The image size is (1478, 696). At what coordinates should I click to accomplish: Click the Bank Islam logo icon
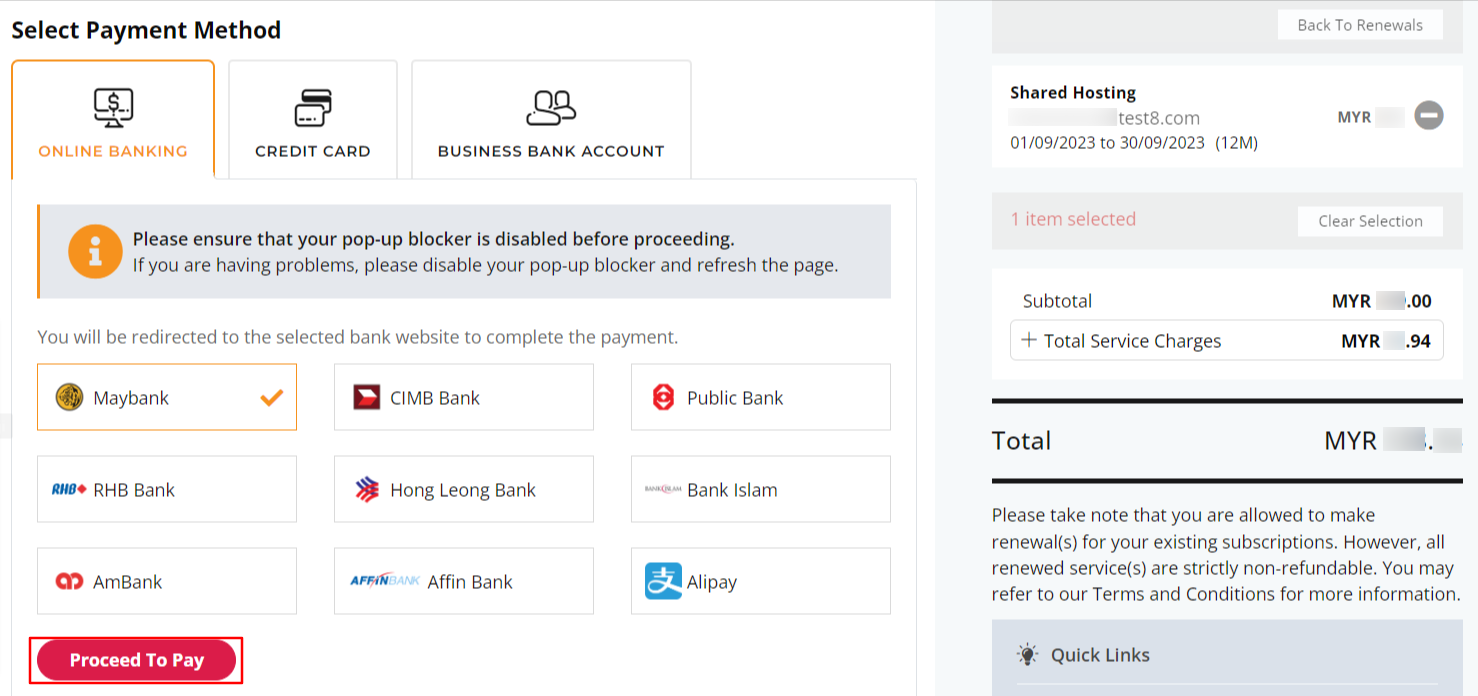coord(663,489)
